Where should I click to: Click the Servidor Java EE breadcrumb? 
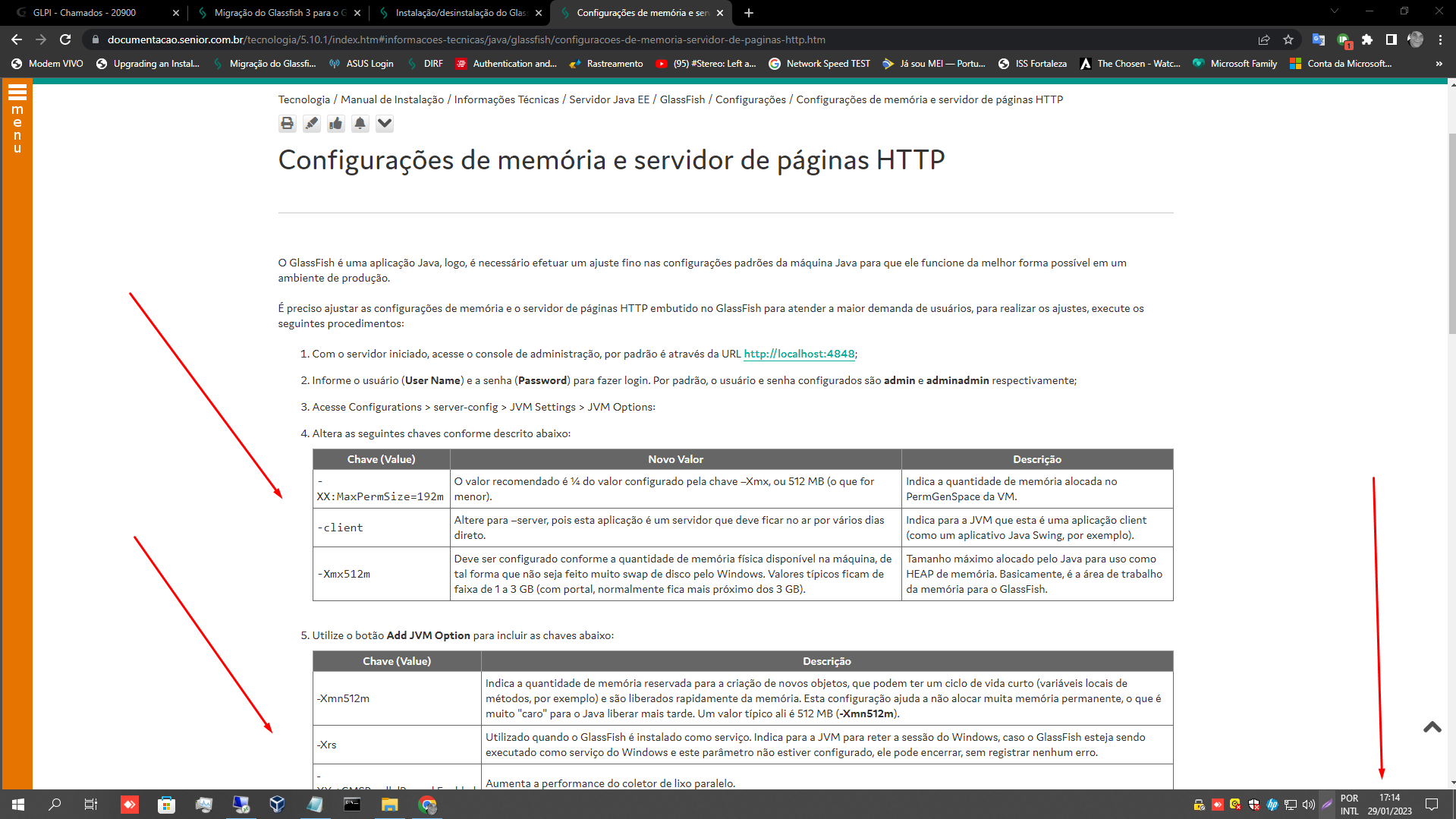click(x=609, y=99)
